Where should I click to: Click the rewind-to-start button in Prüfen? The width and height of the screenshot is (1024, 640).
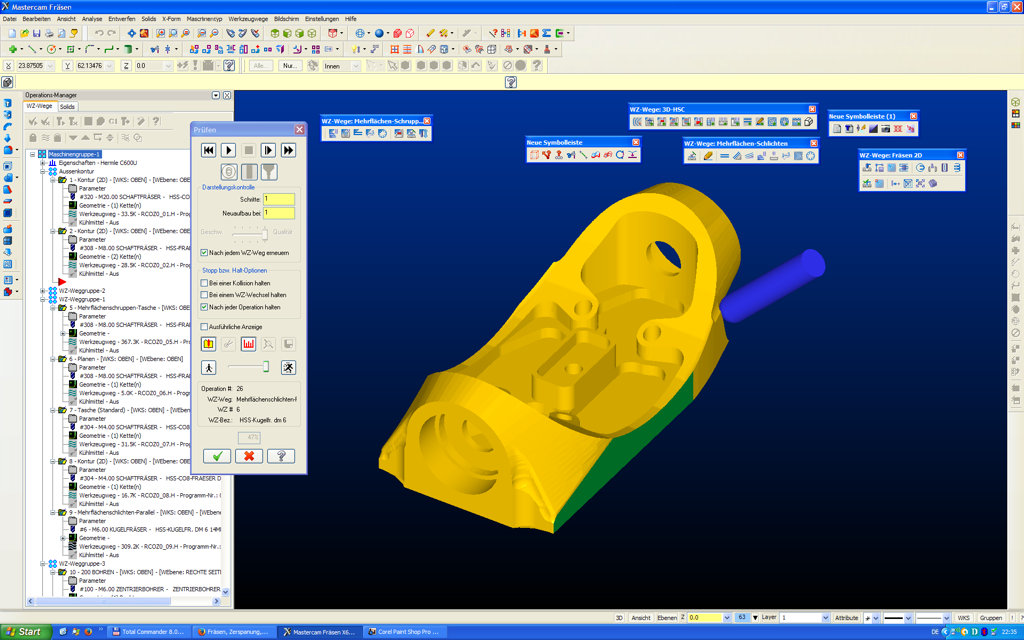click(208, 150)
